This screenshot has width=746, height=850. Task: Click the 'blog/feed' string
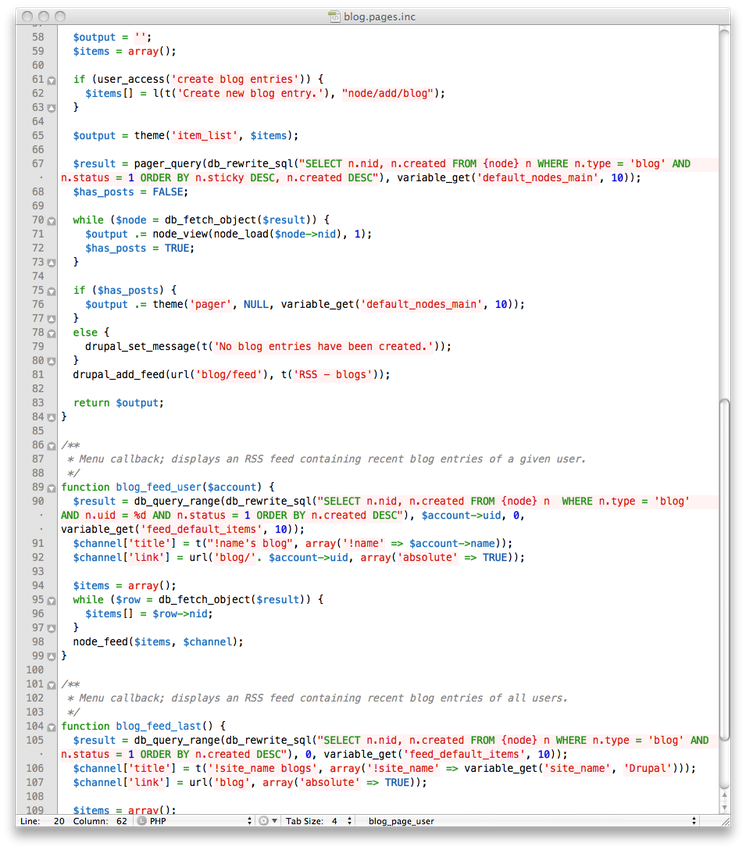click(229, 375)
